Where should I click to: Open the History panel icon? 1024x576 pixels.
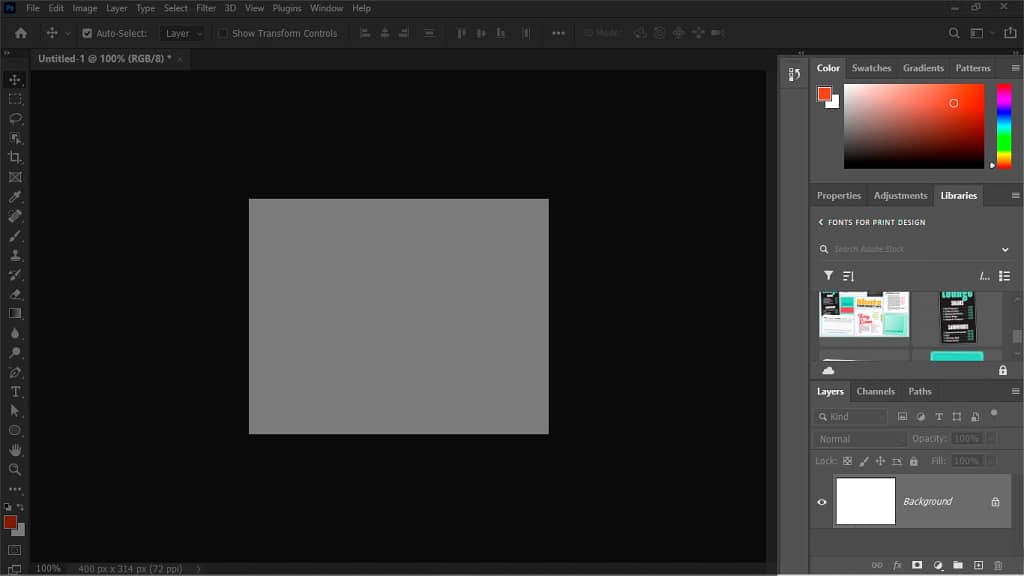pyautogui.click(x=794, y=74)
